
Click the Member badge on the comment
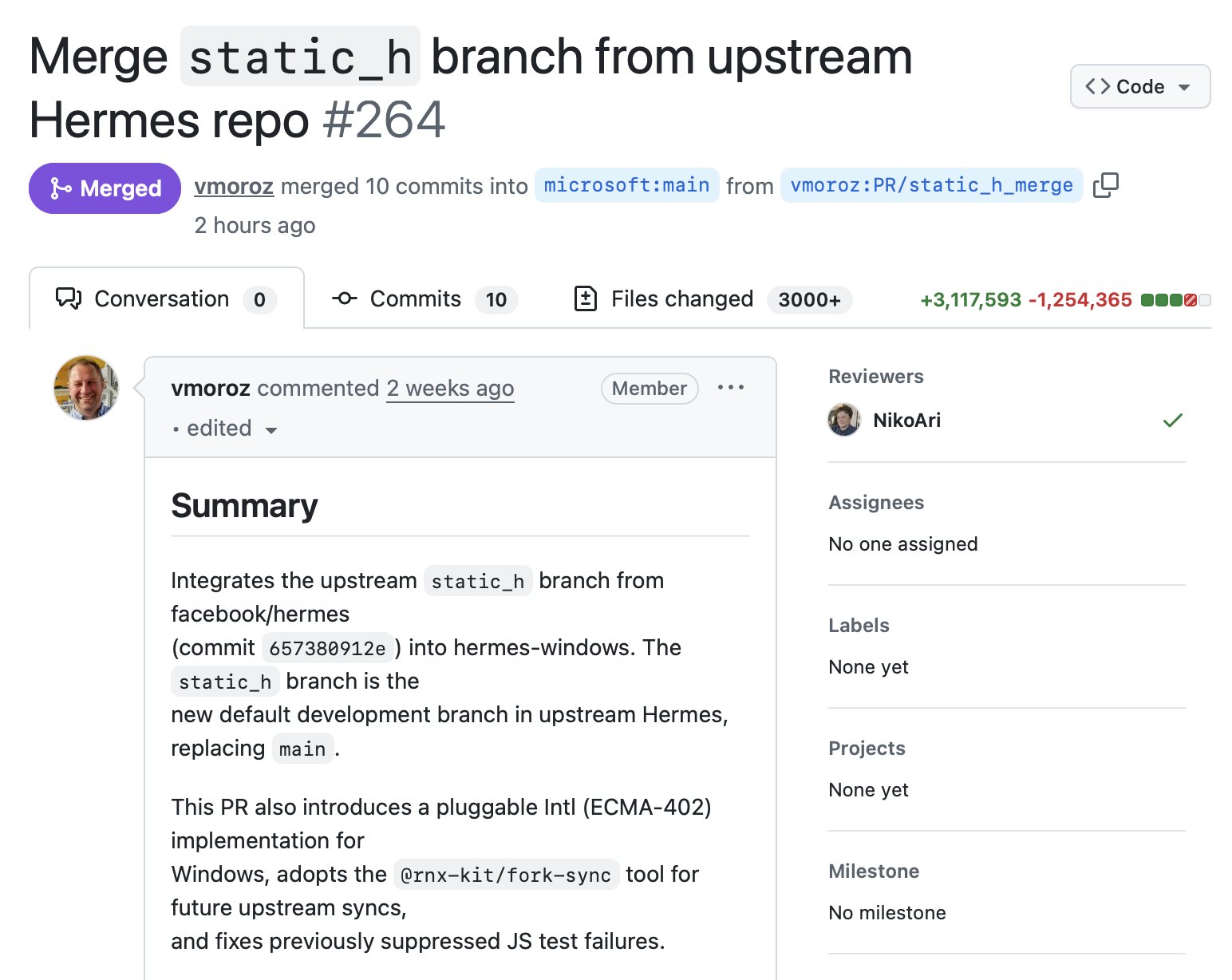click(x=650, y=389)
